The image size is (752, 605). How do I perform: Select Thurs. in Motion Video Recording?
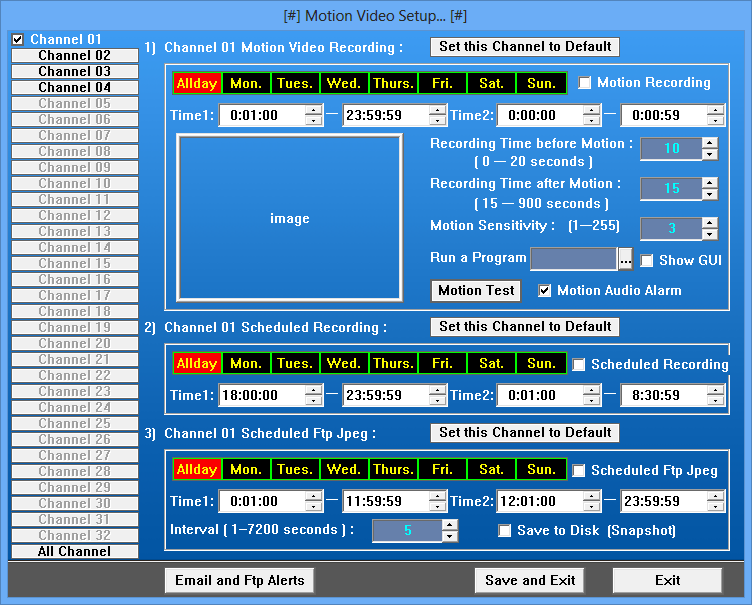(393, 83)
